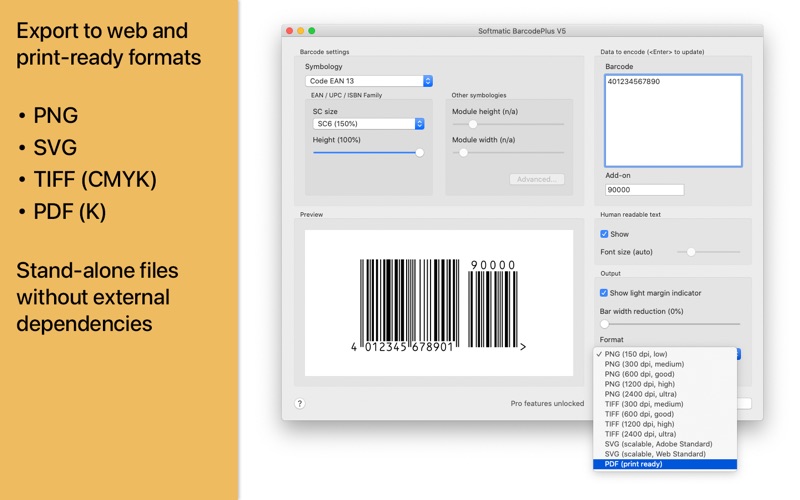This screenshot has width=800, height=500.
Task: Select TIFF (300 dpi, medium) format
Action: coord(665,404)
